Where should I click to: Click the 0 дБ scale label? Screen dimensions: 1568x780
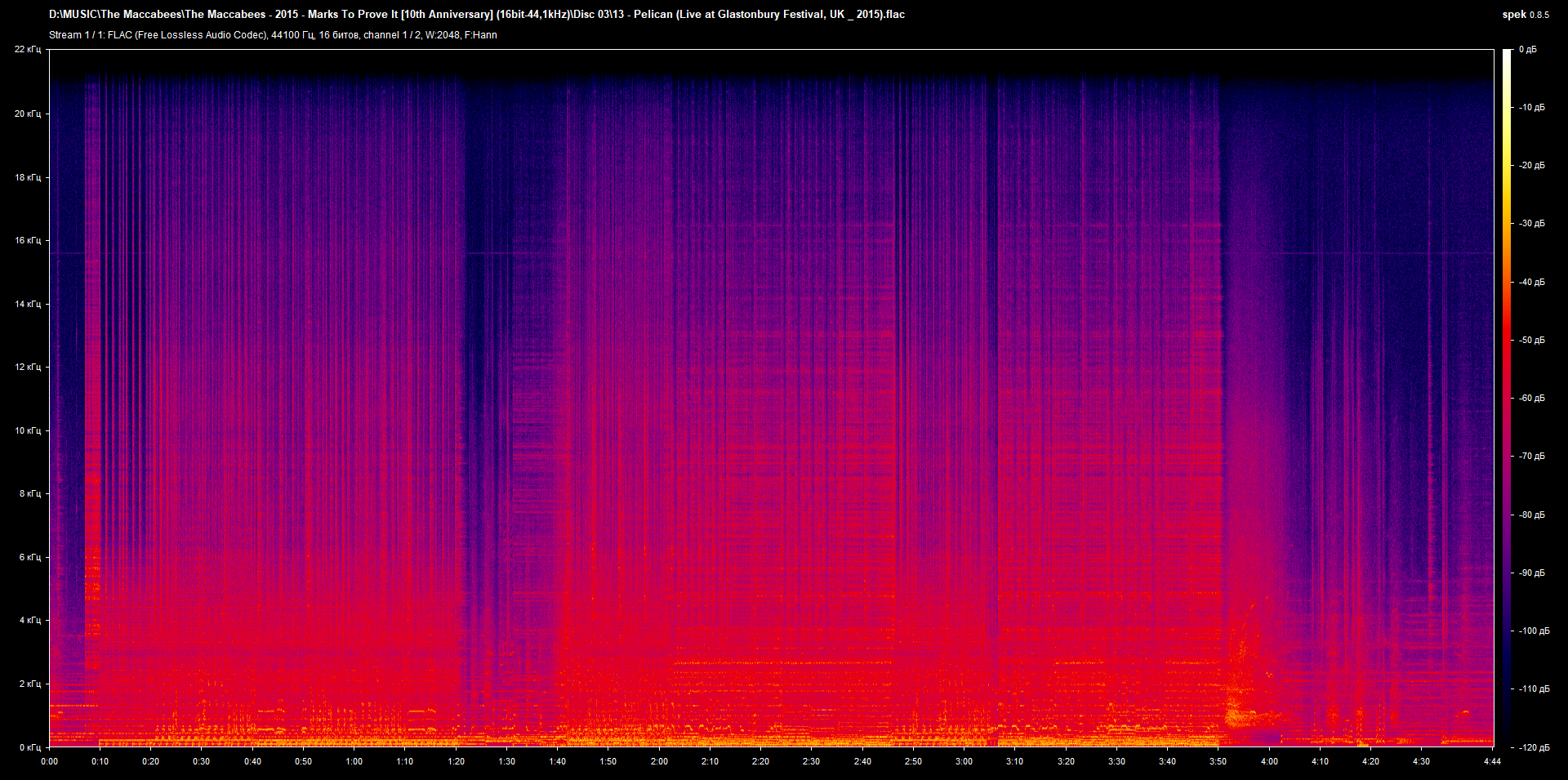tap(1528, 50)
